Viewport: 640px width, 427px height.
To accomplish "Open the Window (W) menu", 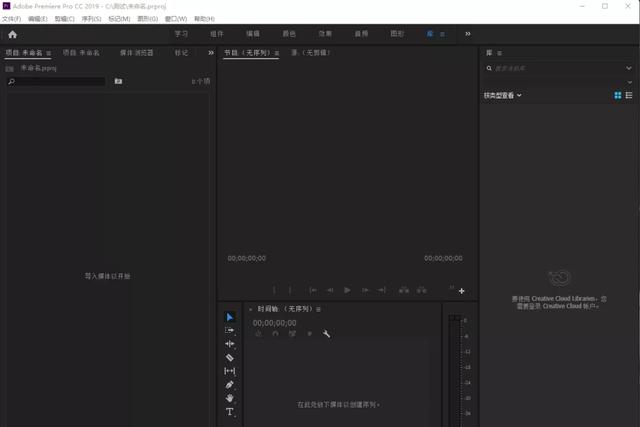I will click(x=176, y=19).
